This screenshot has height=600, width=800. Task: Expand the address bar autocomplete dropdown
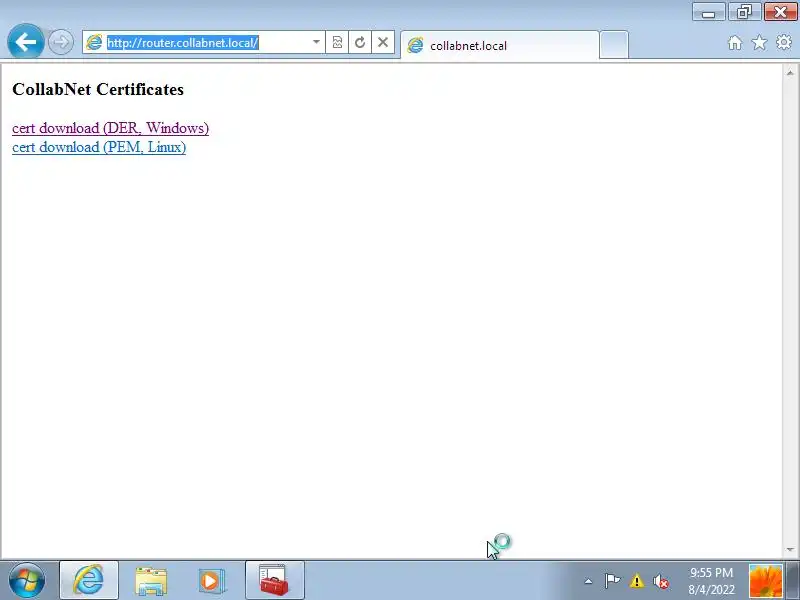(x=316, y=42)
